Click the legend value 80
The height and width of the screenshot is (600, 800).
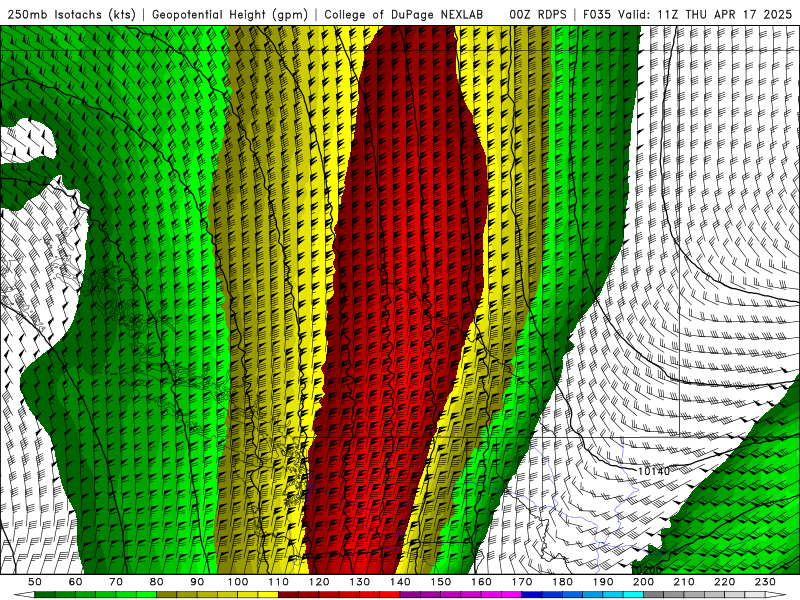tap(156, 582)
